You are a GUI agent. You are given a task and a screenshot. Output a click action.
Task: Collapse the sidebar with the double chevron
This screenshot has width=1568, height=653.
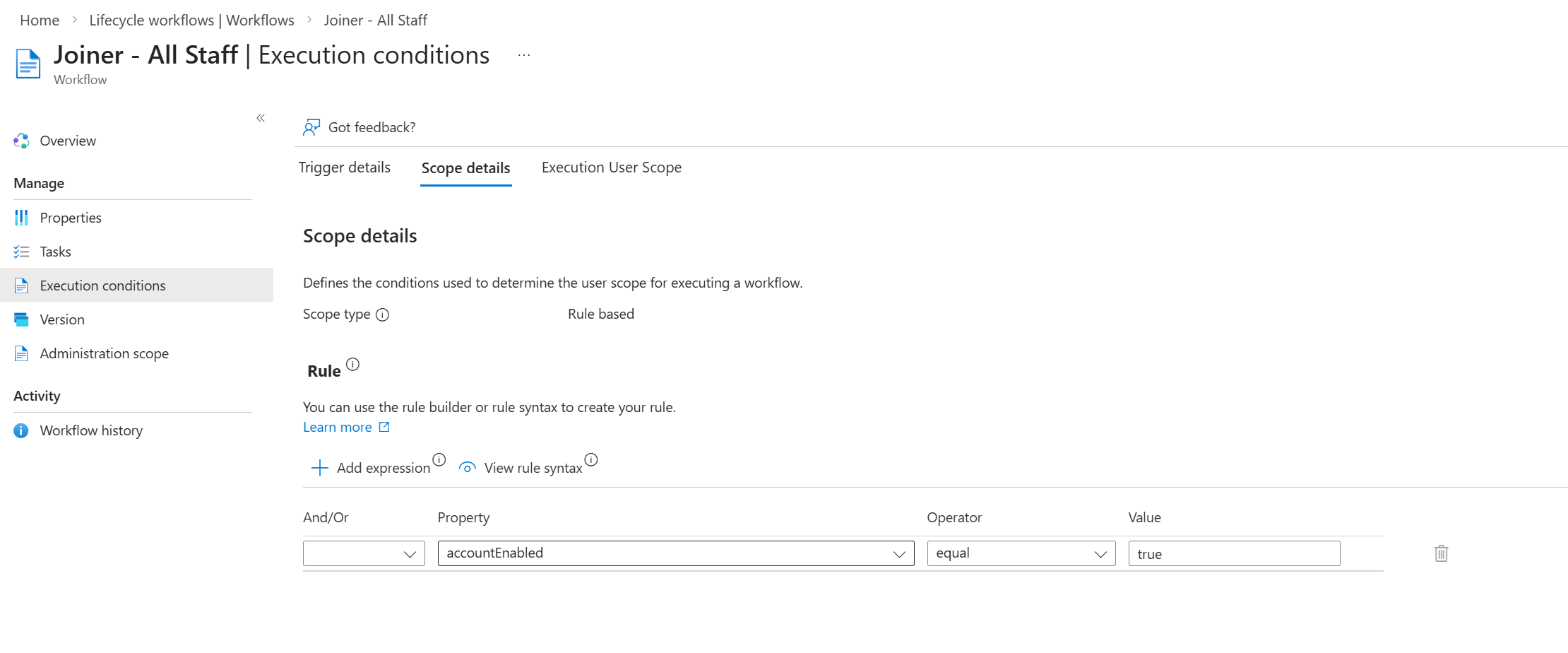tap(261, 118)
